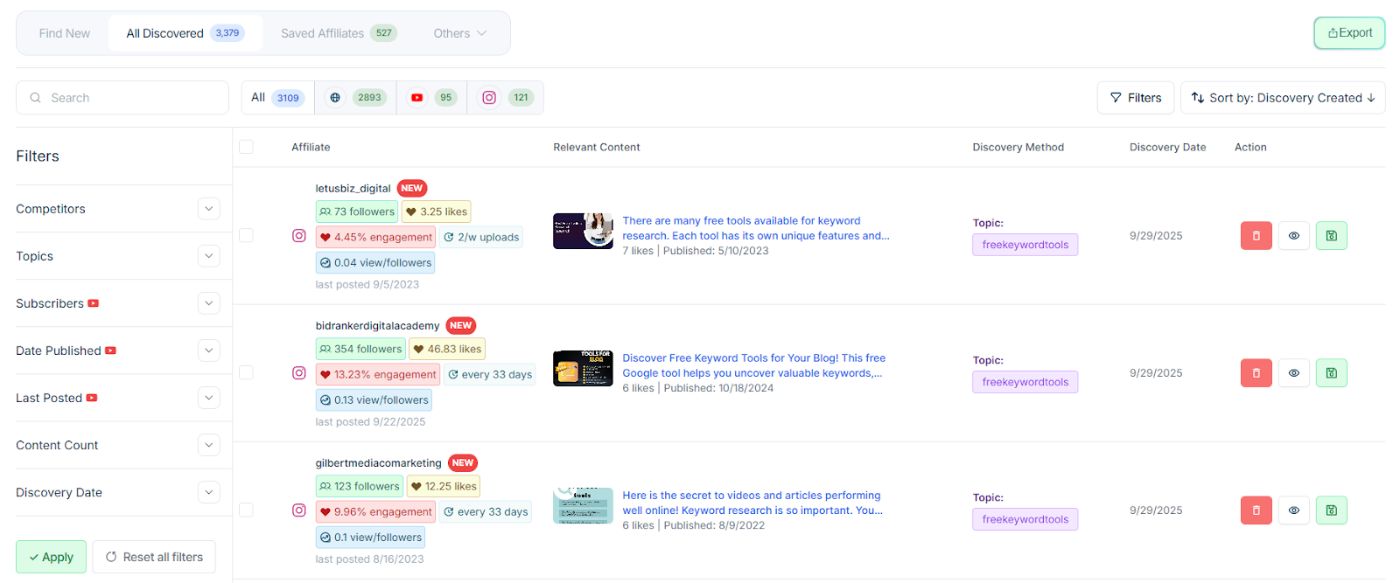Open the Sort by Discovery Created dropdown
1400x583 pixels.
coord(1282,98)
